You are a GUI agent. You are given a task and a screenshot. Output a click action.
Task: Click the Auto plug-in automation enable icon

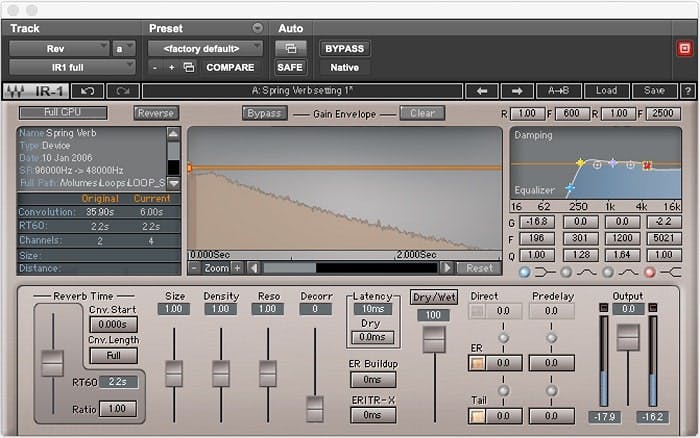(x=290, y=48)
